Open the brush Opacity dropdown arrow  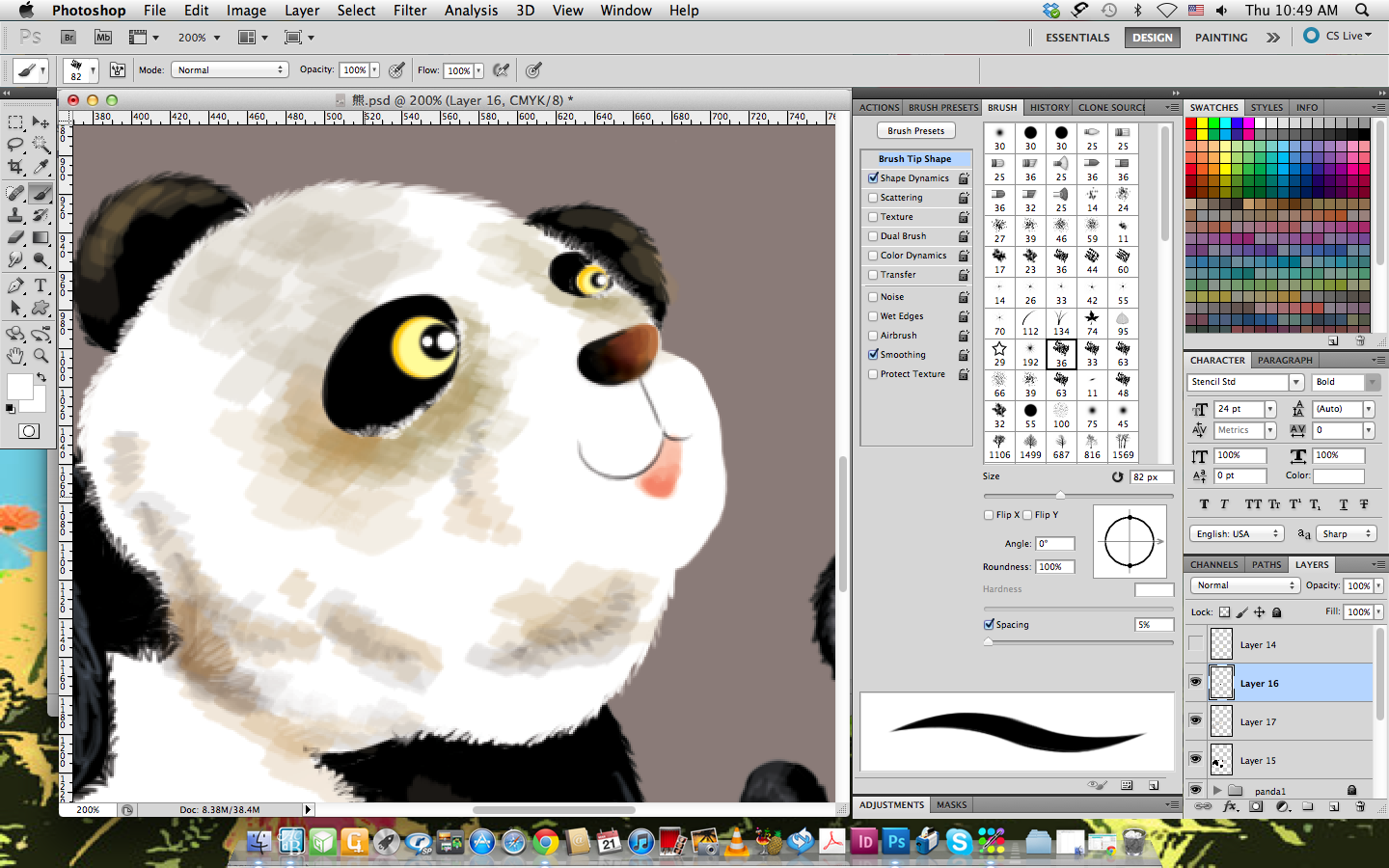tap(374, 69)
